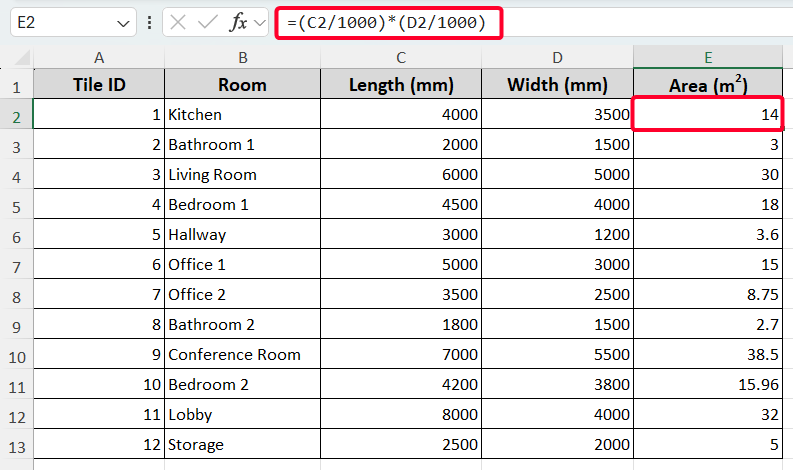
Task: Select column A header
Action: [x=99, y=56]
